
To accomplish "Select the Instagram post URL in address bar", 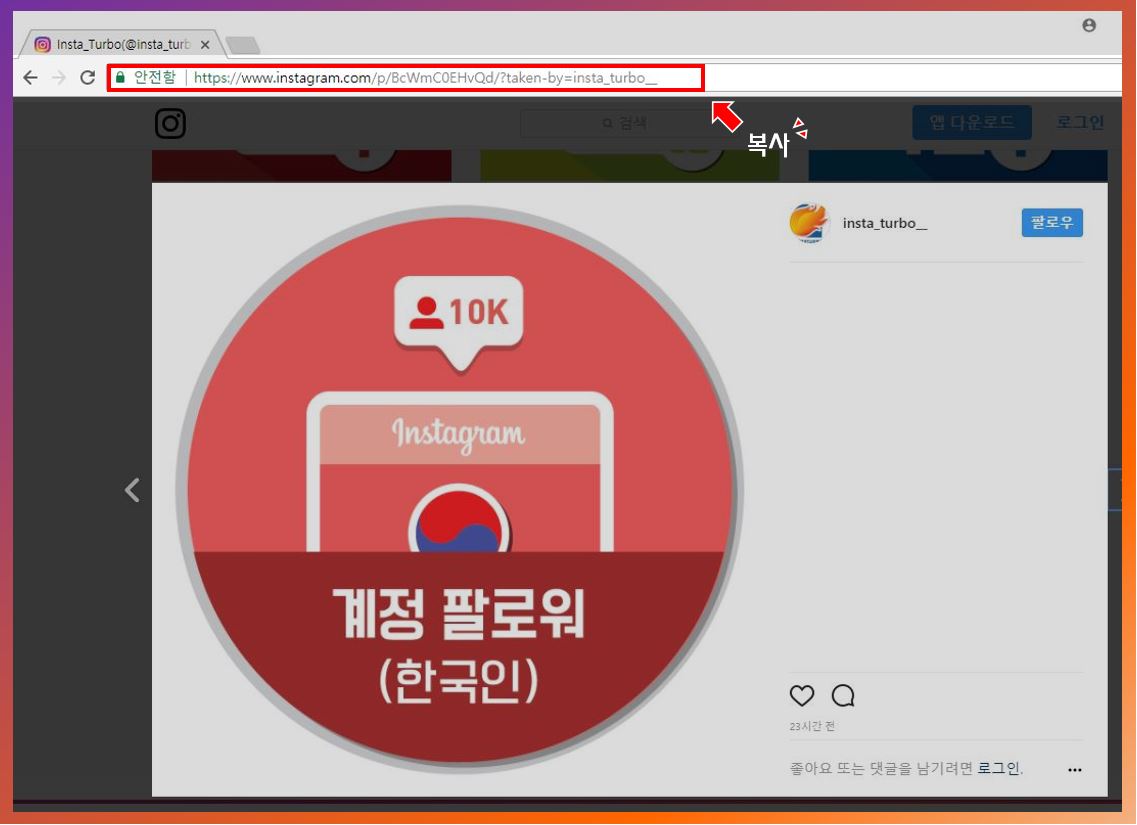I will pyautogui.click(x=425, y=78).
